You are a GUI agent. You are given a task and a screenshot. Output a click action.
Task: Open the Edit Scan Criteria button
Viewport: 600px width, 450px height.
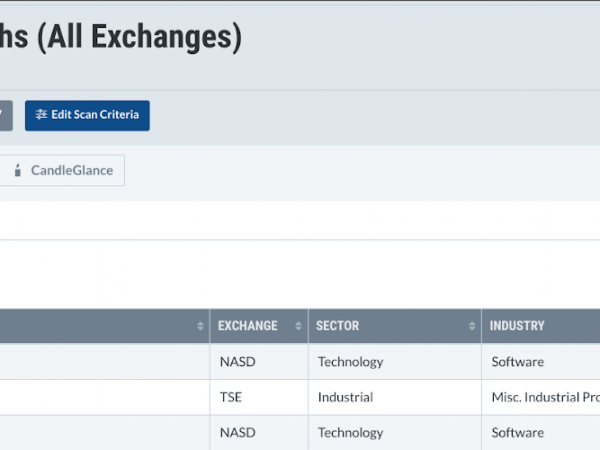pyautogui.click(x=87, y=116)
